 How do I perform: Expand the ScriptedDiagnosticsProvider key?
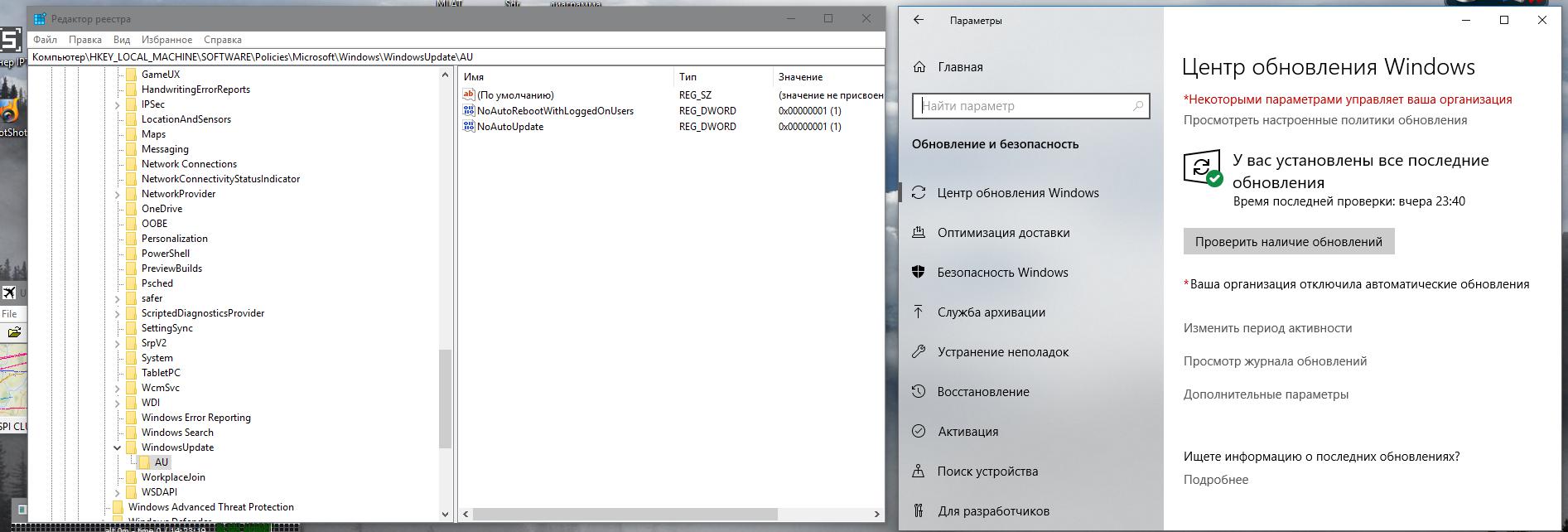(x=118, y=313)
